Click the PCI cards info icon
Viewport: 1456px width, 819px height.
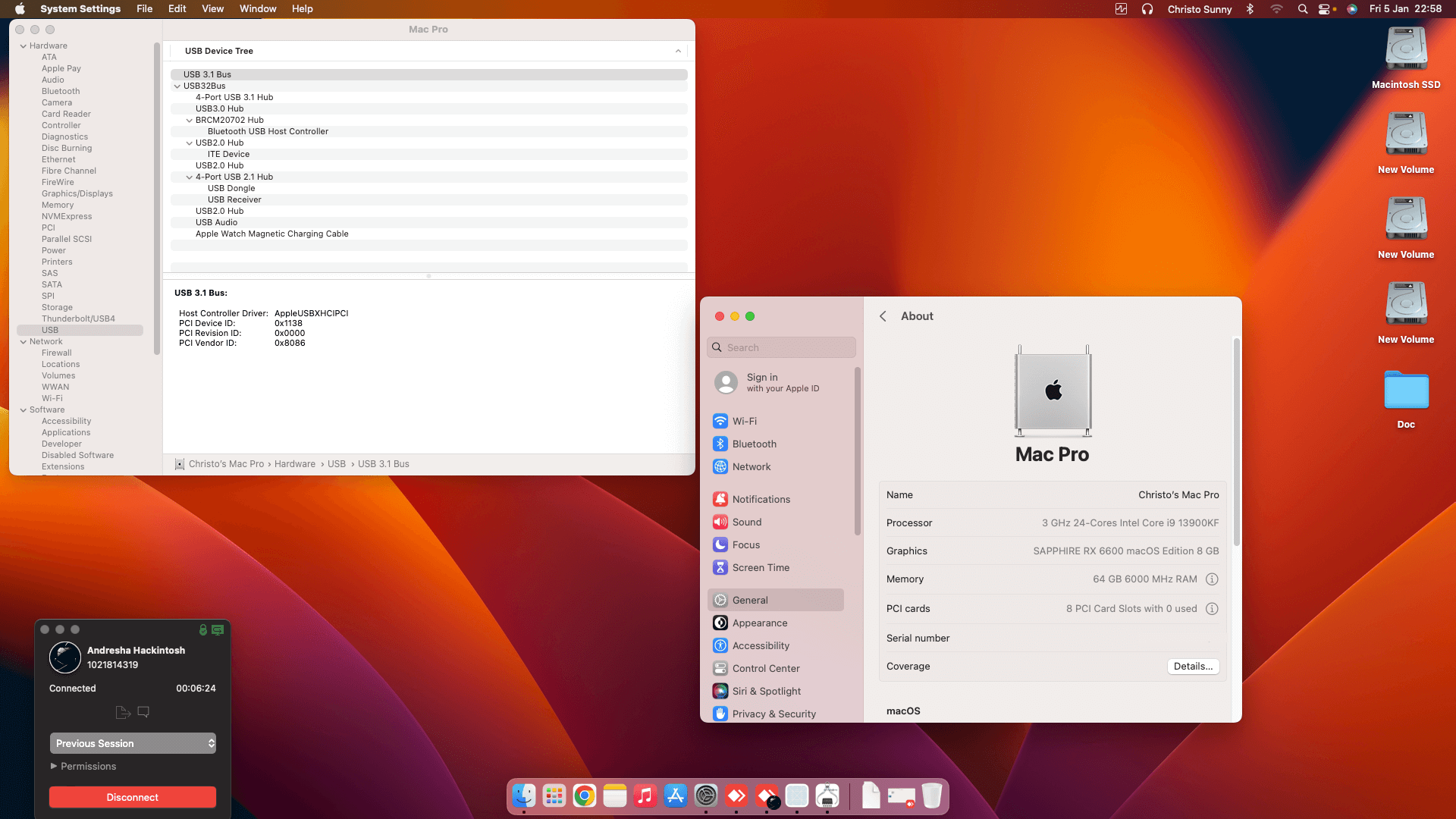1212,609
